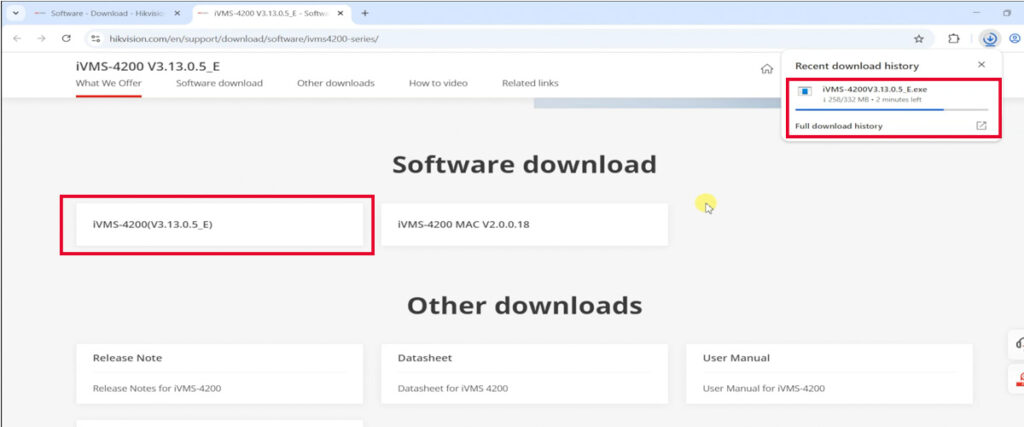View site information icon in address bar
Viewport: 1024px width, 427px height.
[96, 38]
